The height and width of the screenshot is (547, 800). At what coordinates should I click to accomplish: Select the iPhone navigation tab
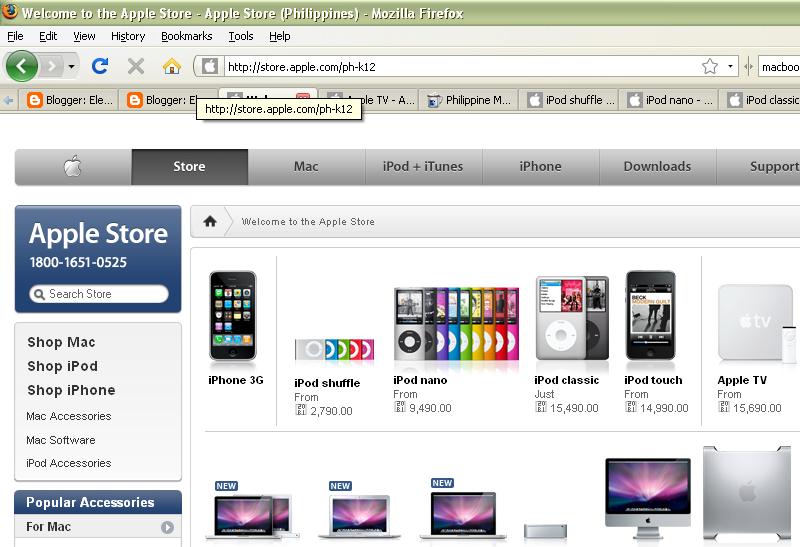pos(540,167)
